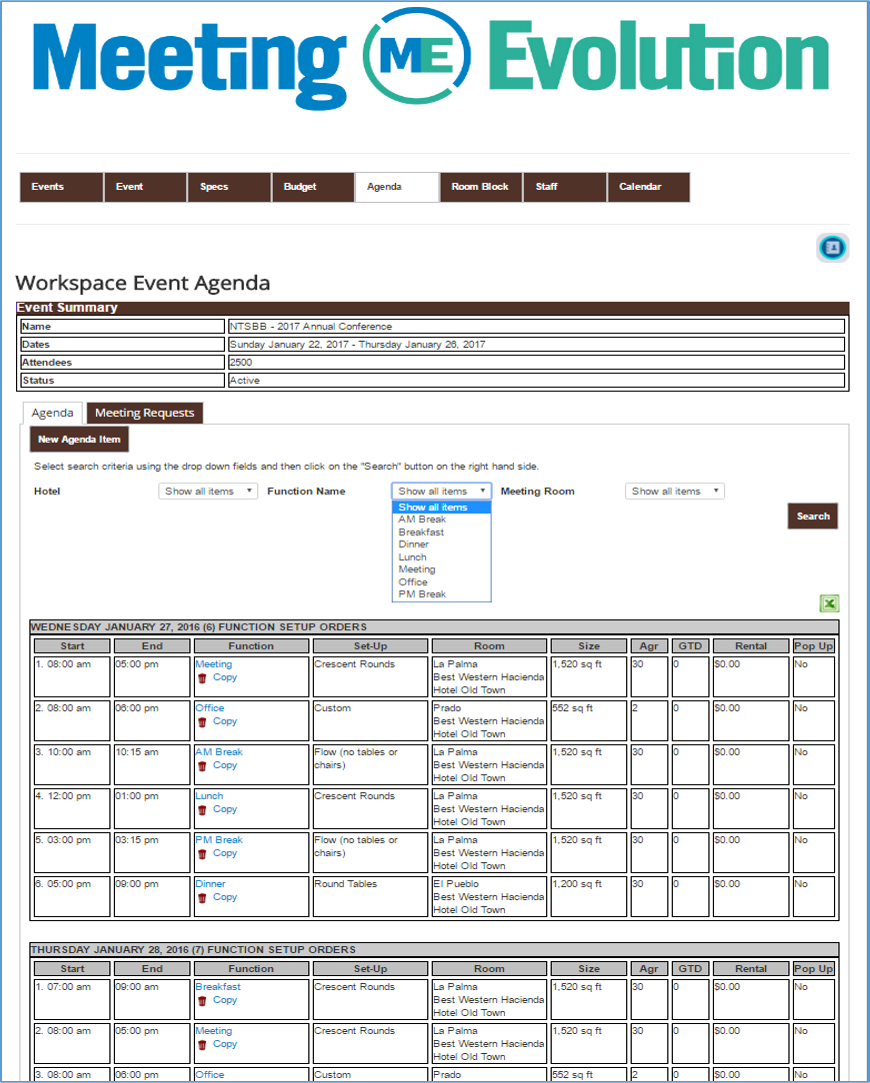Copy the Wednesday Meeting agenda item
The image size is (870, 1083).
pos(224,677)
